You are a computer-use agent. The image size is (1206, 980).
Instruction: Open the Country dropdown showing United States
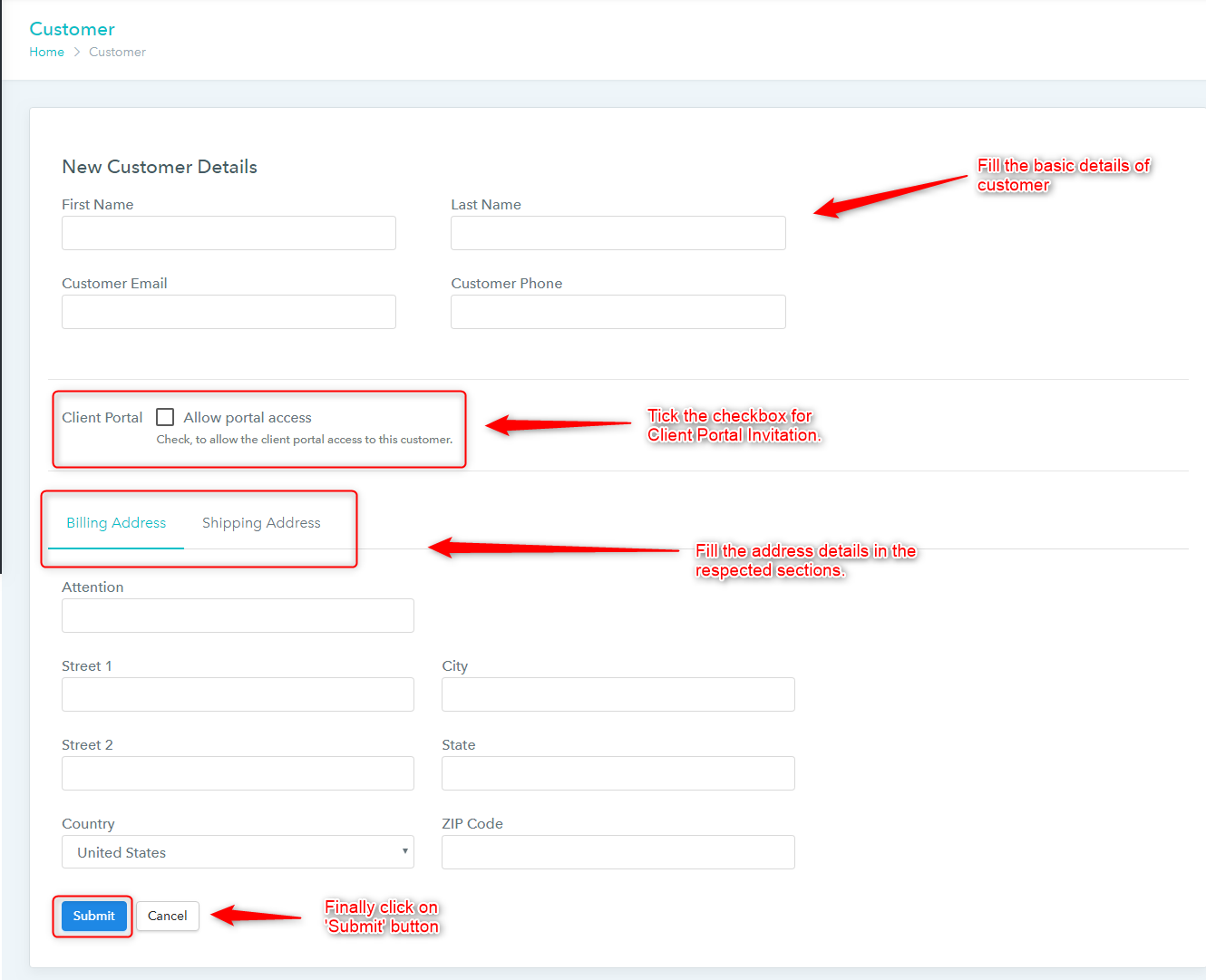pos(238,852)
